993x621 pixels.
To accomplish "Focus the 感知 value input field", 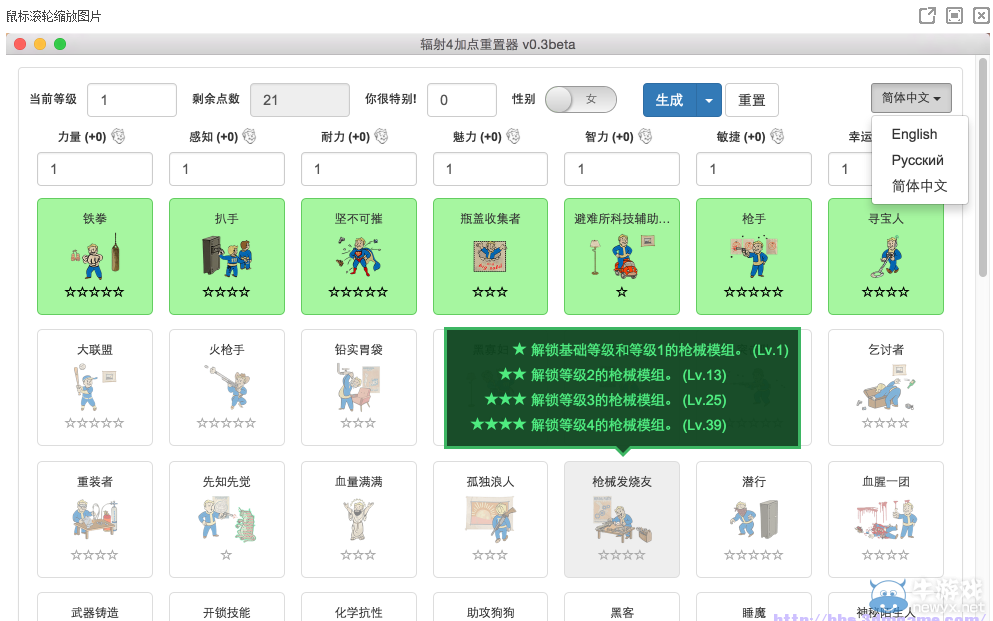I will click(227, 169).
